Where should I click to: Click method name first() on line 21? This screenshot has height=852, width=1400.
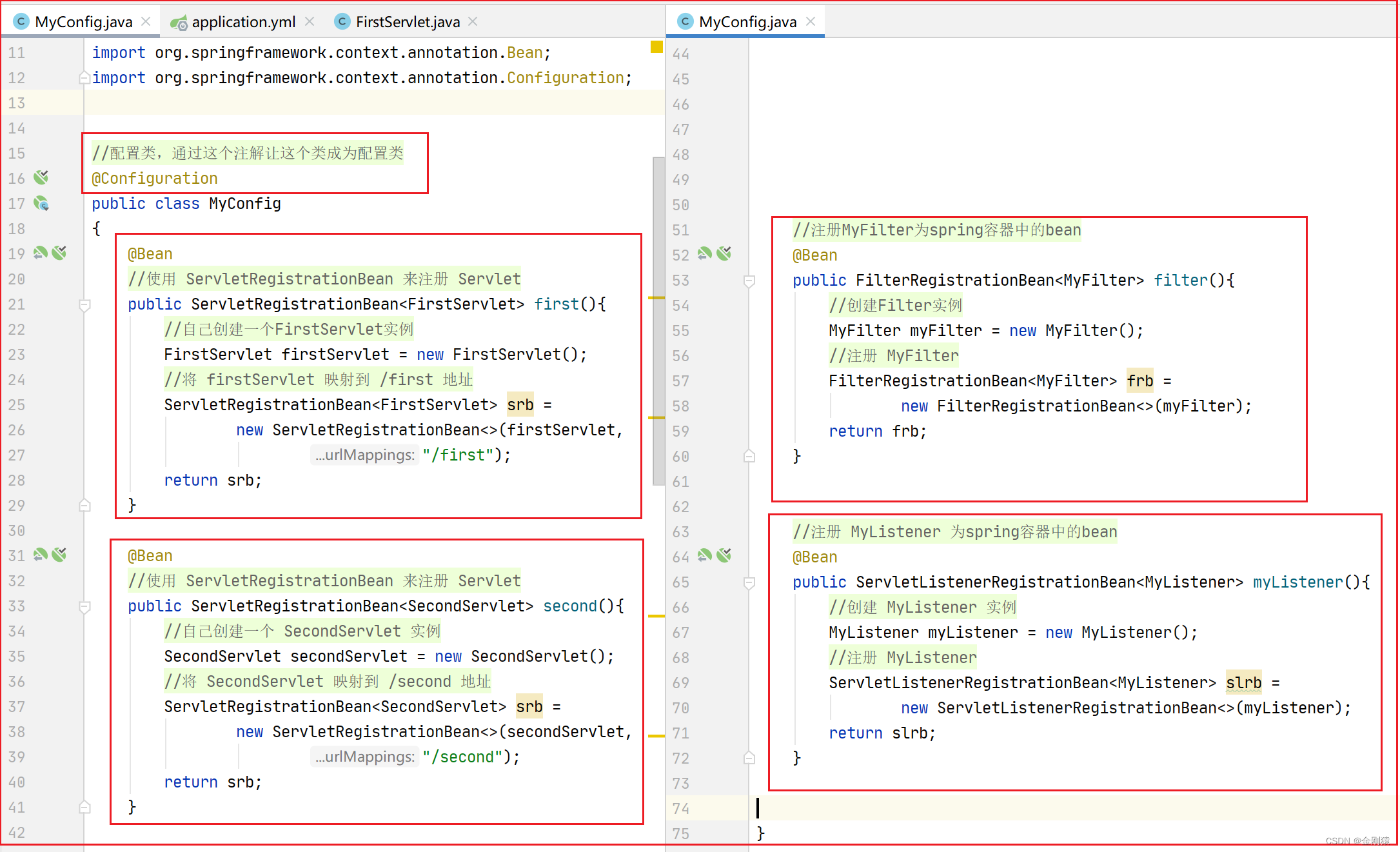557,304
